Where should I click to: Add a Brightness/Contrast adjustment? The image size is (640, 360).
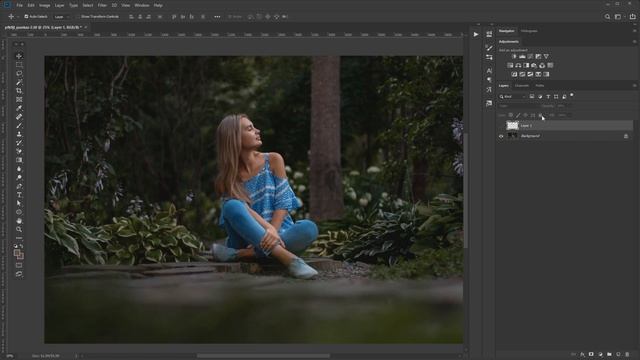(514, 56)
